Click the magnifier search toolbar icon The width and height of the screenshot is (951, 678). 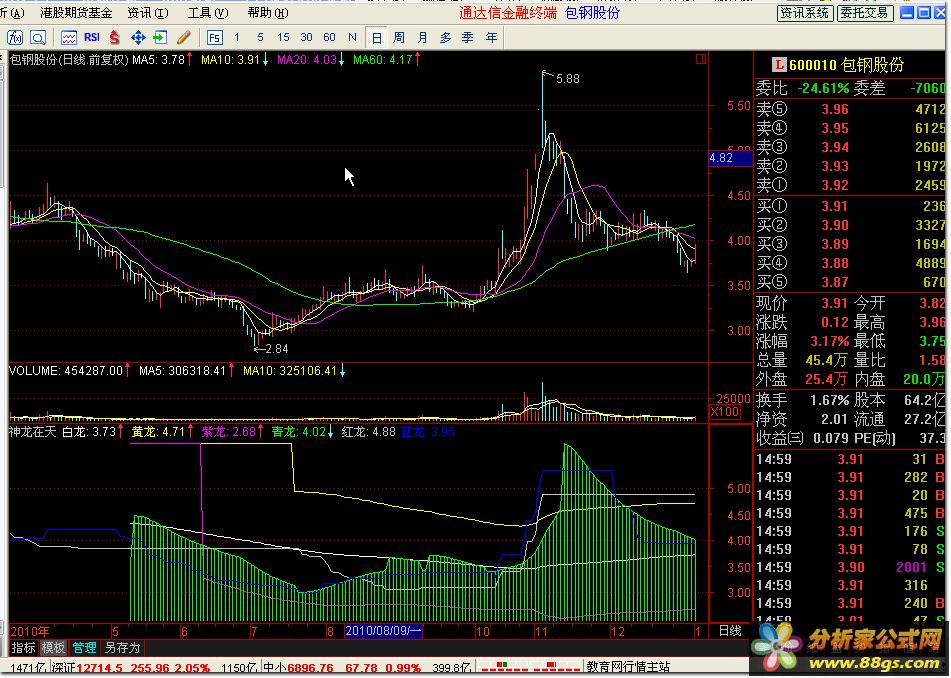point(38,38)
